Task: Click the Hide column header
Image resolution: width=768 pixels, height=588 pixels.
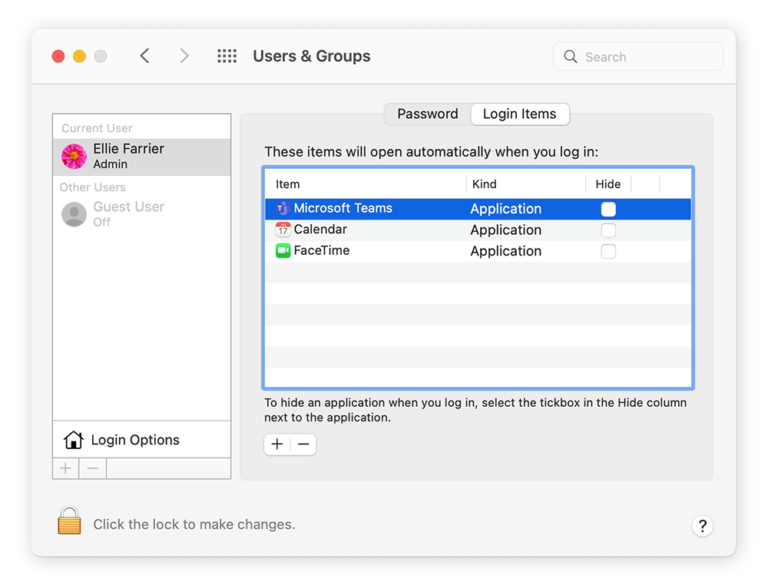Action: tap(608, 184)
